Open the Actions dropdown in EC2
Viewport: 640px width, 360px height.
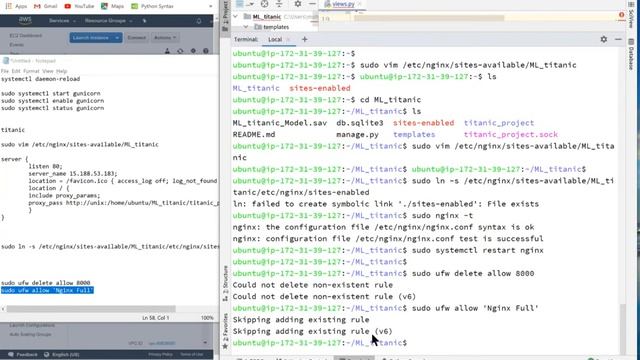(x=165, y=38)
